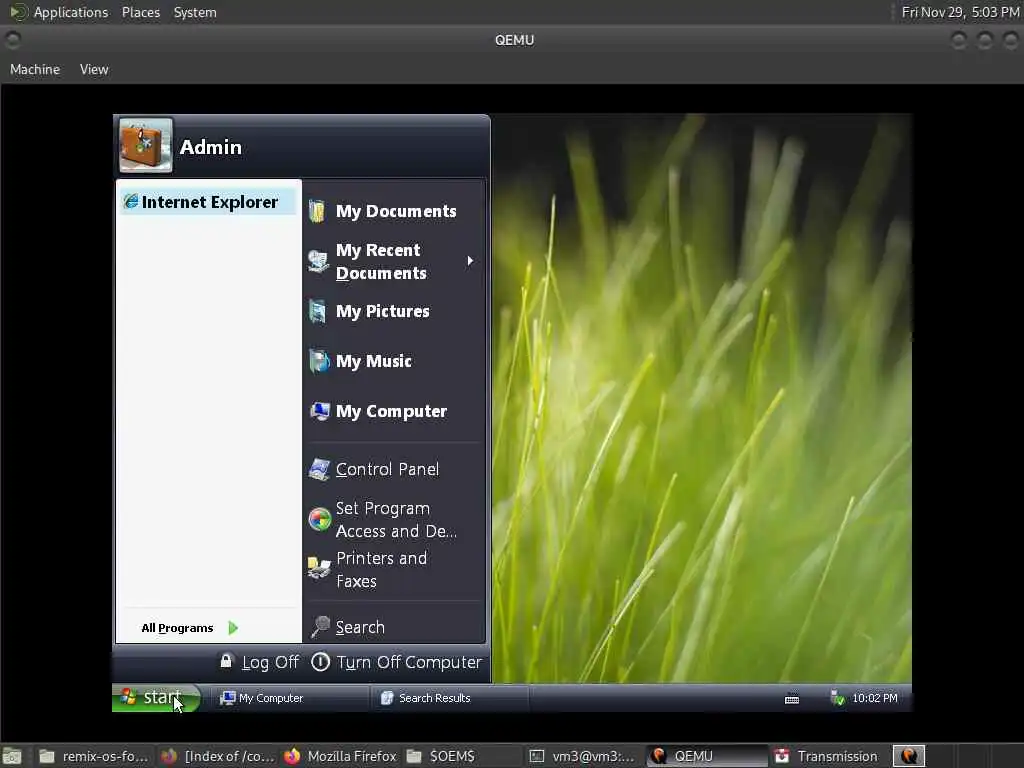Switch to the vm3@vm3 terminal window
The width and height of the screenshot is (1024, 768).
pyautogui.click(x=583, y=756)
